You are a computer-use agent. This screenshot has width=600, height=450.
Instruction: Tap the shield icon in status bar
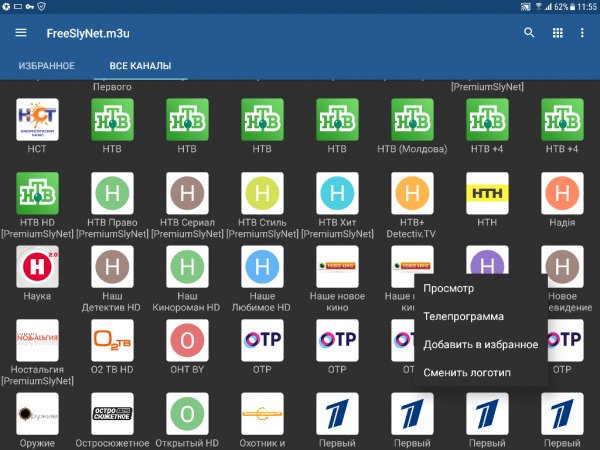point(42,6)
